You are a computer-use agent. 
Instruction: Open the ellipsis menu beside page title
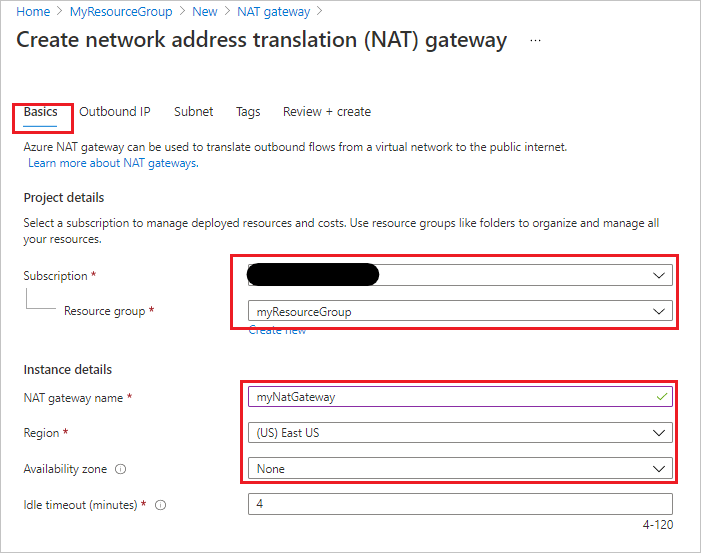pos(536,41)
